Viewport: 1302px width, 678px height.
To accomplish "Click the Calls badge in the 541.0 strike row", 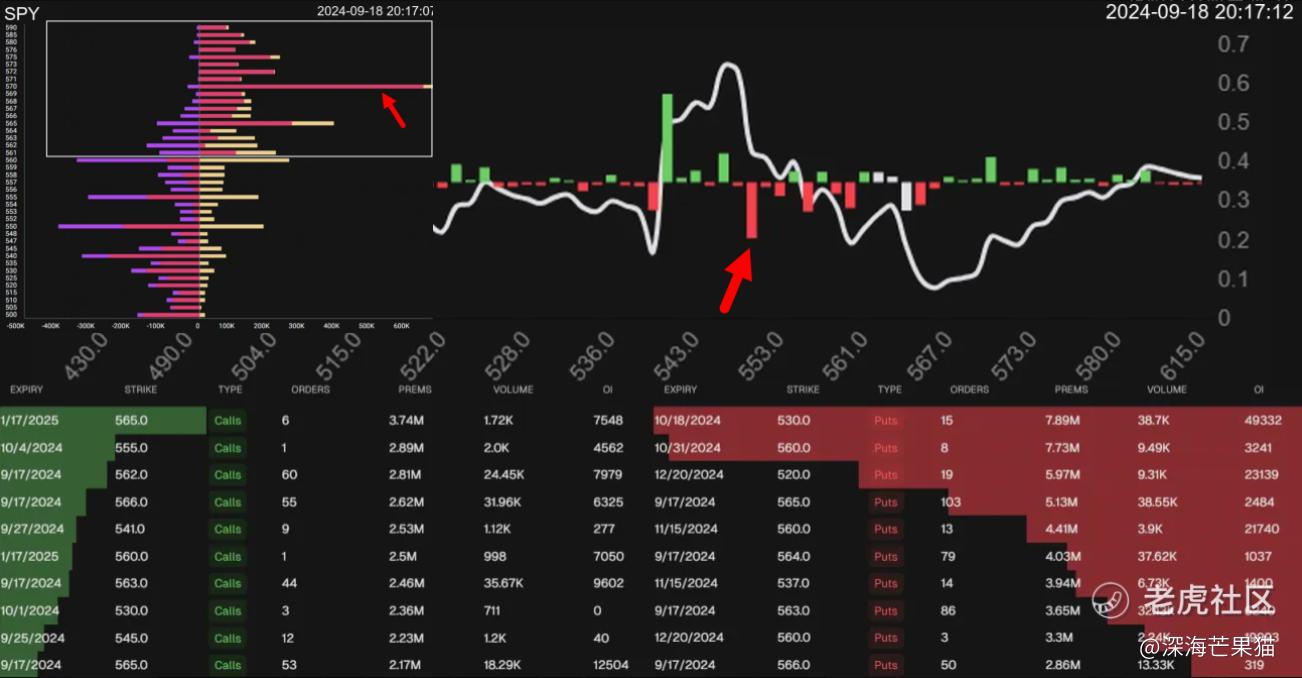I will tap(228, 529).
